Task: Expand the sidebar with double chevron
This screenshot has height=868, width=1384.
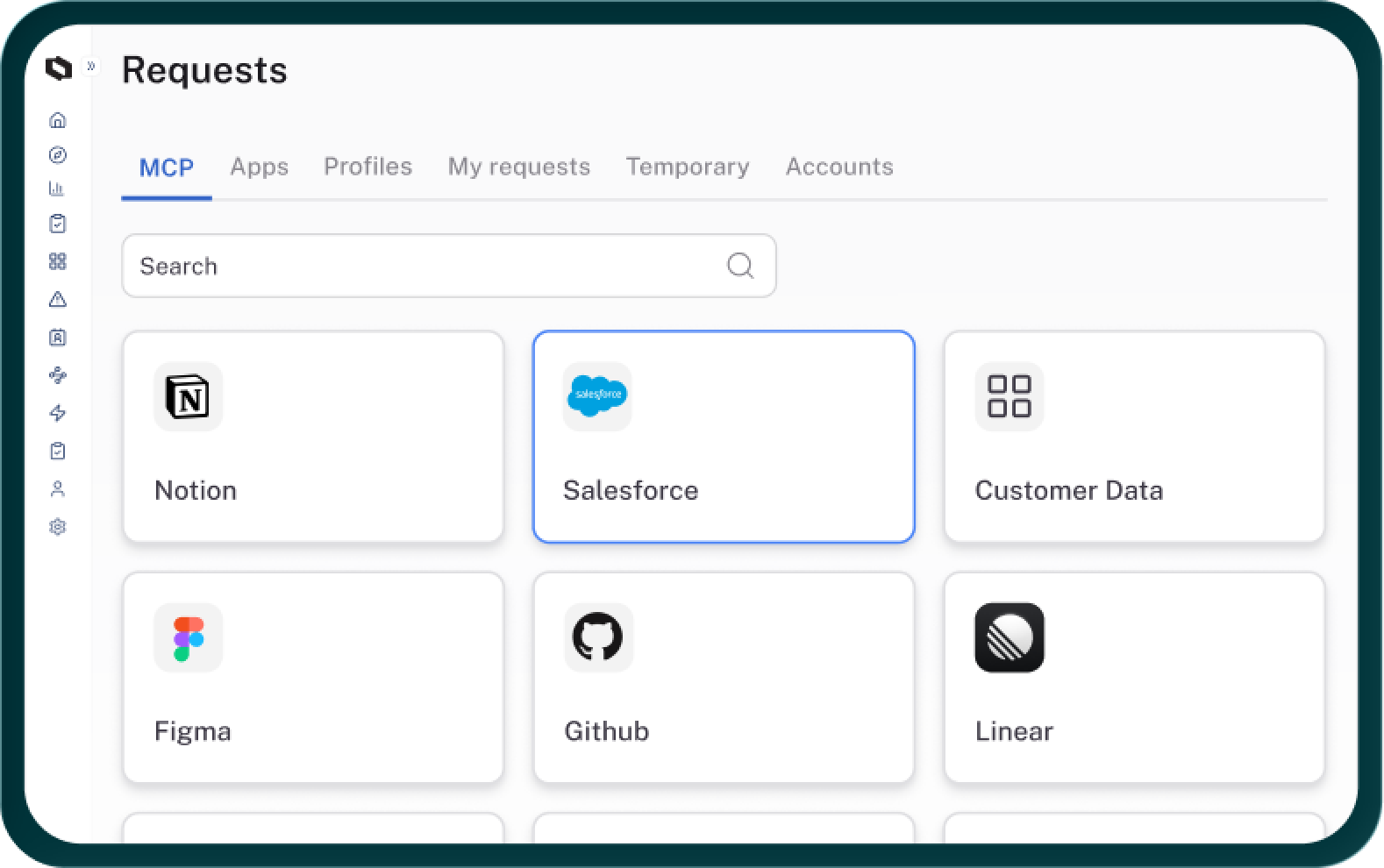Action: 91,66
